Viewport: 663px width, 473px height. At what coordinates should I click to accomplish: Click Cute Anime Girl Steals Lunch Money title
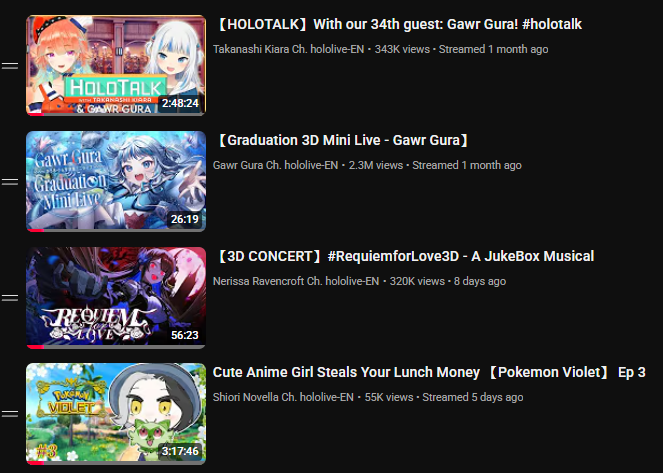[x=429, y=372]
